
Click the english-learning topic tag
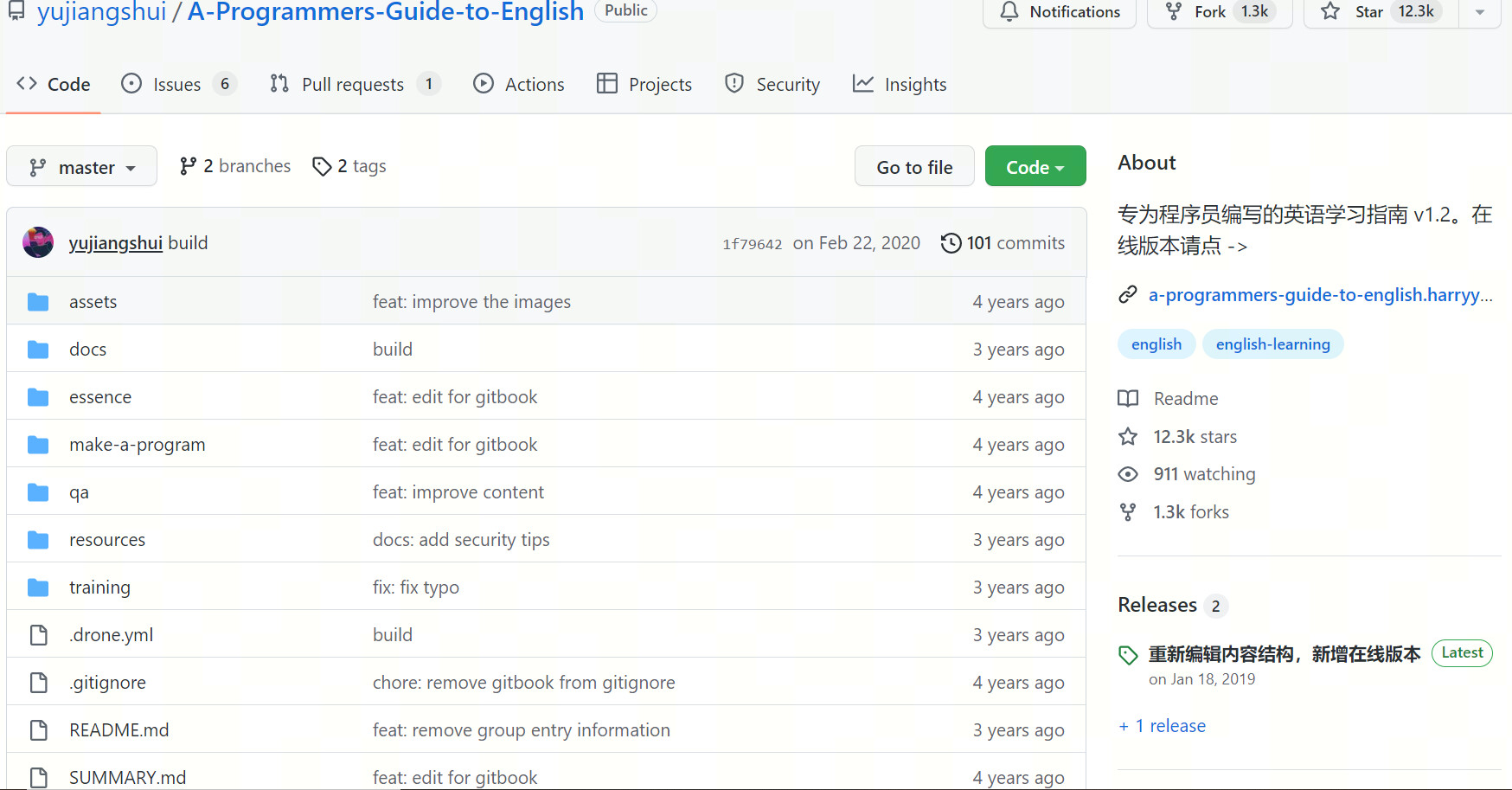tap(1273, 344)
